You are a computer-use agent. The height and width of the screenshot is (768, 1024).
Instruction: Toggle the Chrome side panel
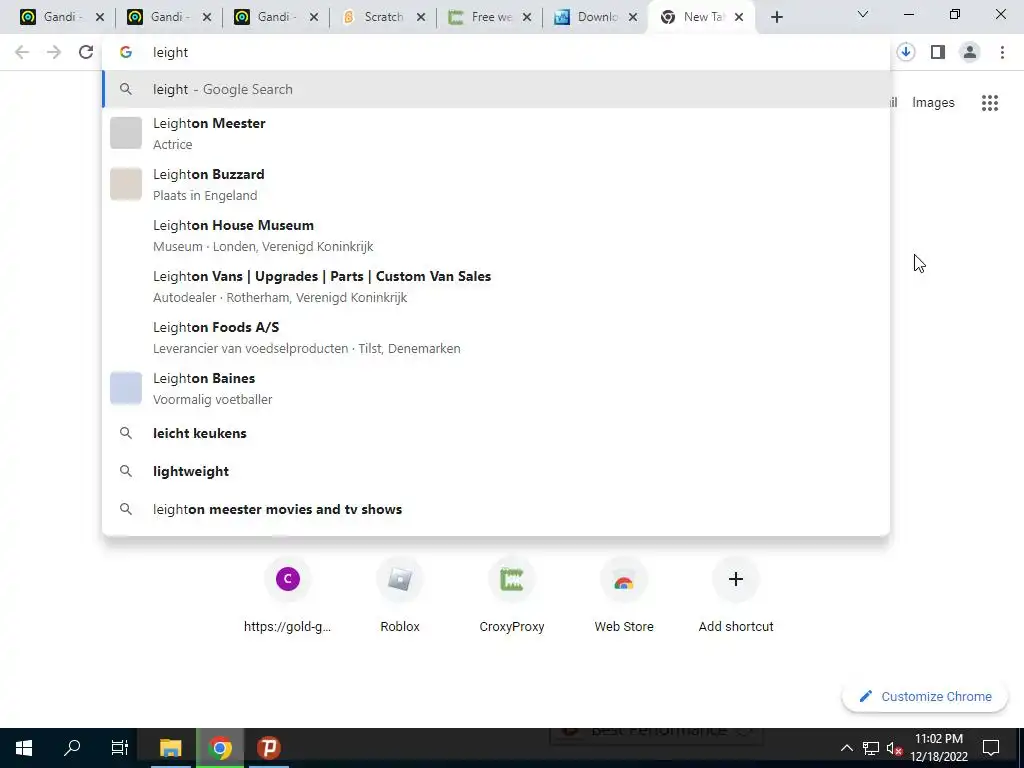(x=938, y=52)
